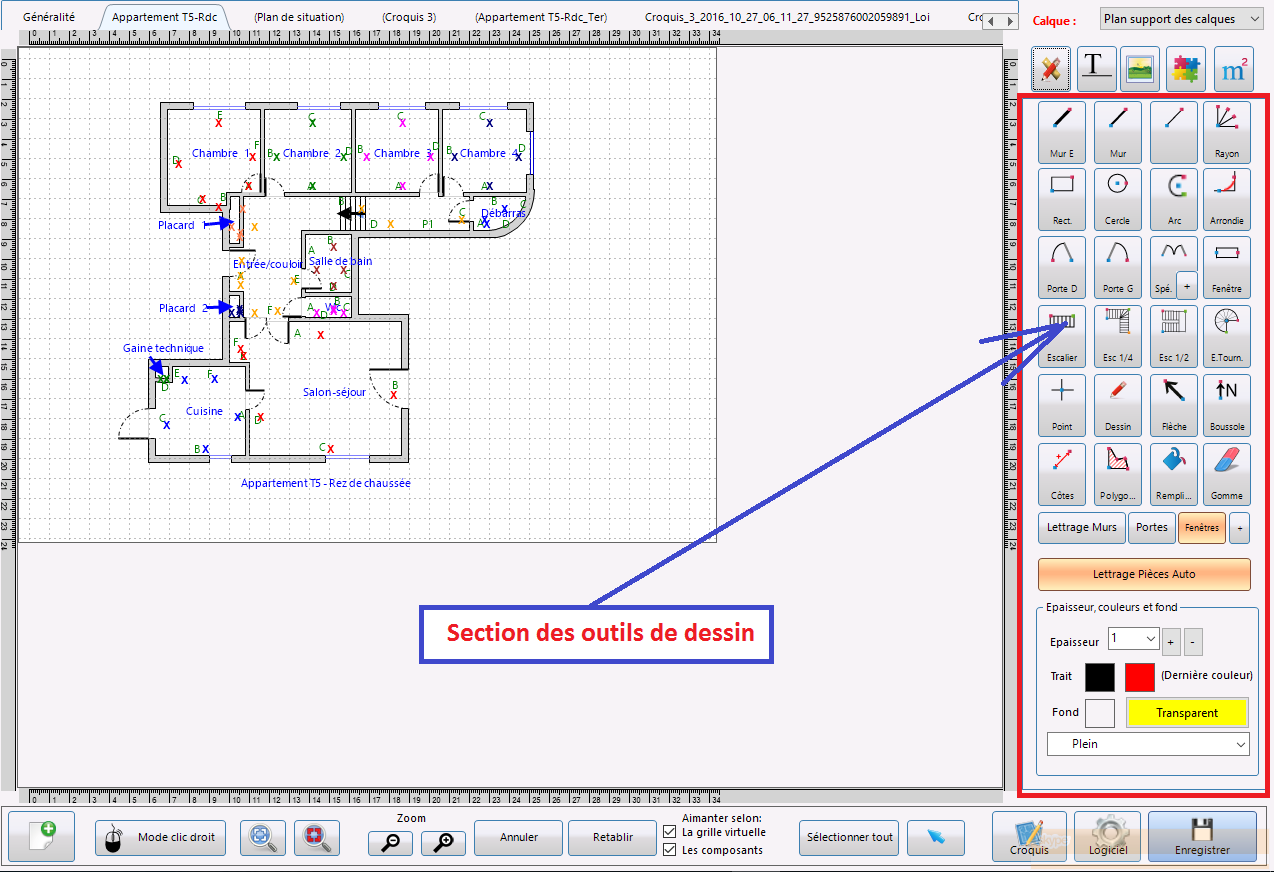Viewport: 1274px width, 872px height.
Task: Click the Lettrage Pièces Auto button
Action: [1144, 574]
